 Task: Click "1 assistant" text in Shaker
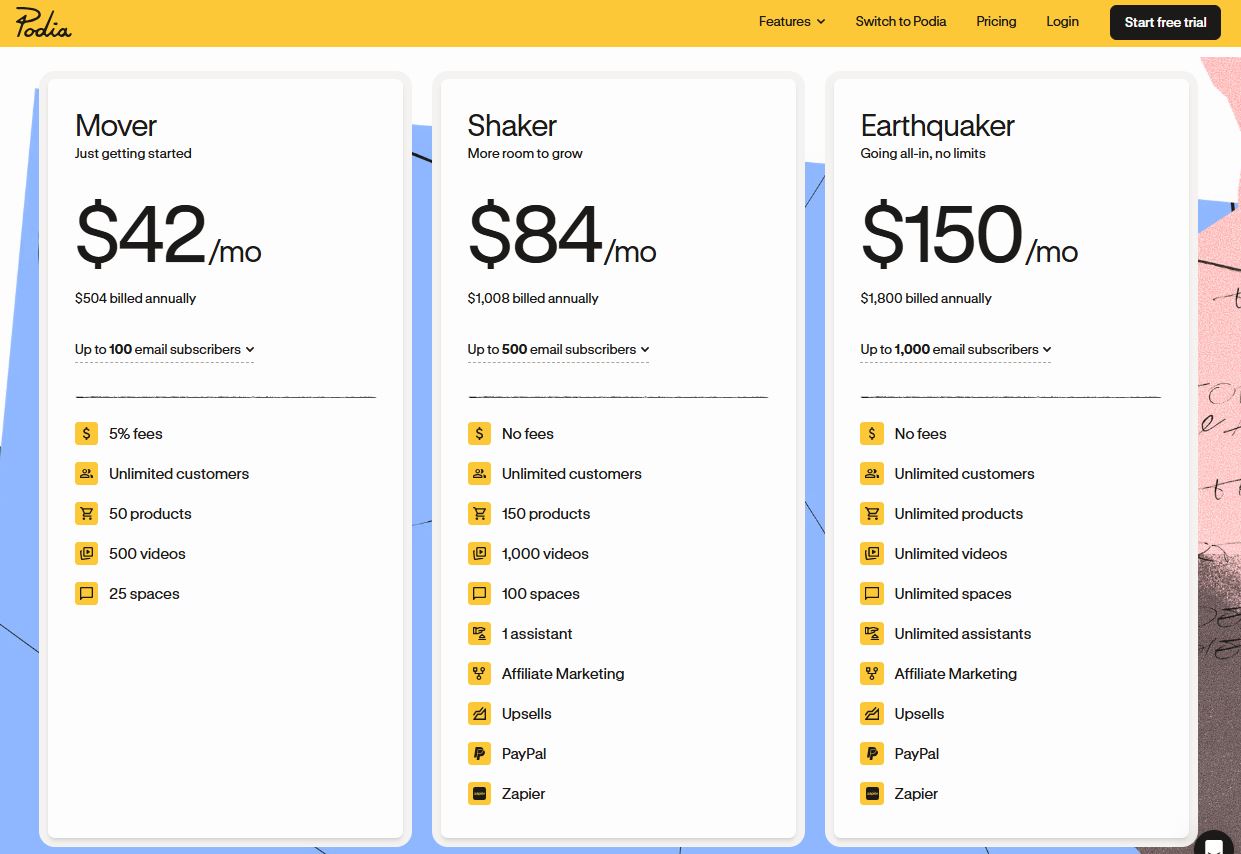tap(537, 634)
